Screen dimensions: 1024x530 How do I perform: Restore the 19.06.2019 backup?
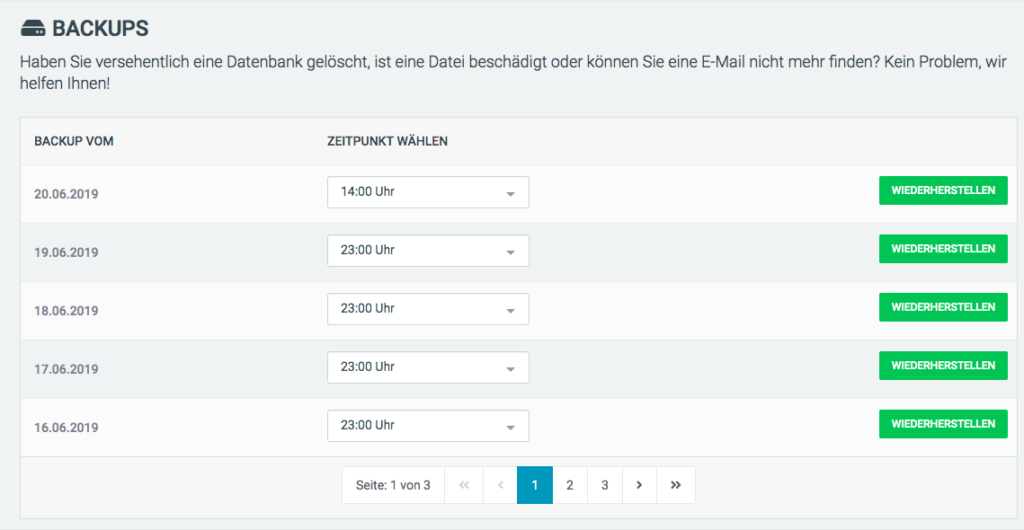tap(943, 249)
